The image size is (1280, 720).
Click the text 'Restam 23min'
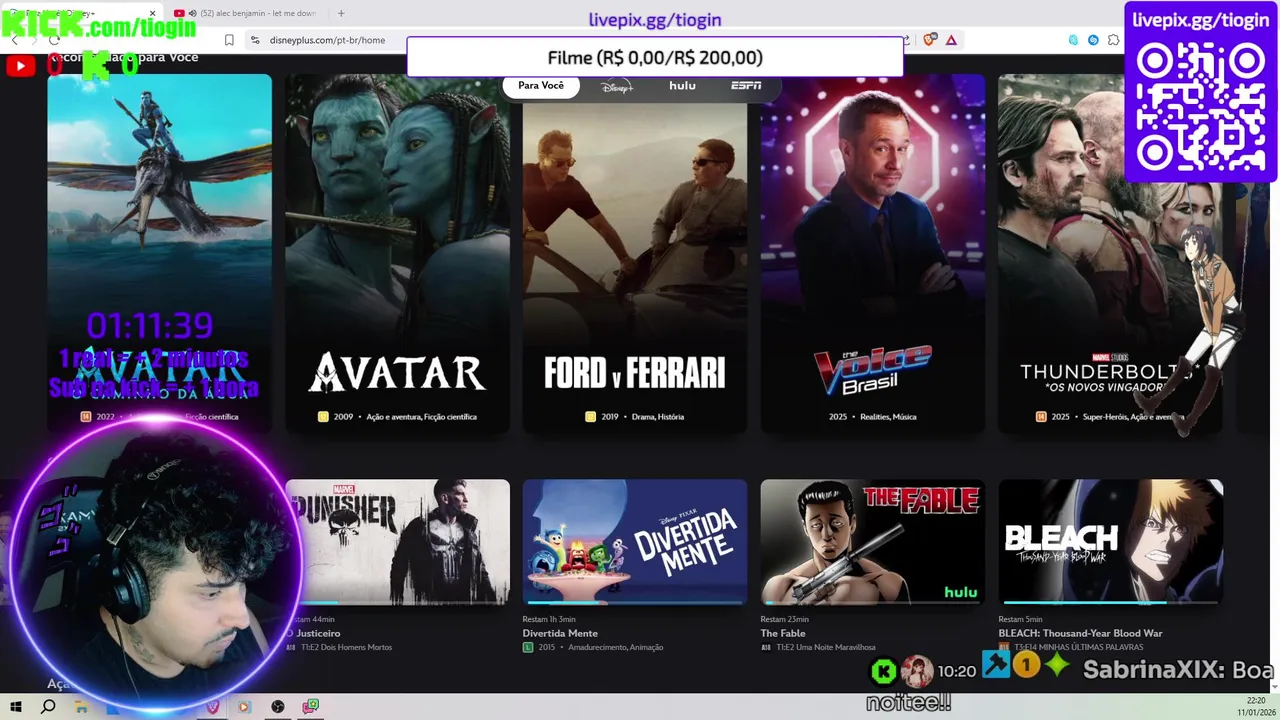click(785, 619)
